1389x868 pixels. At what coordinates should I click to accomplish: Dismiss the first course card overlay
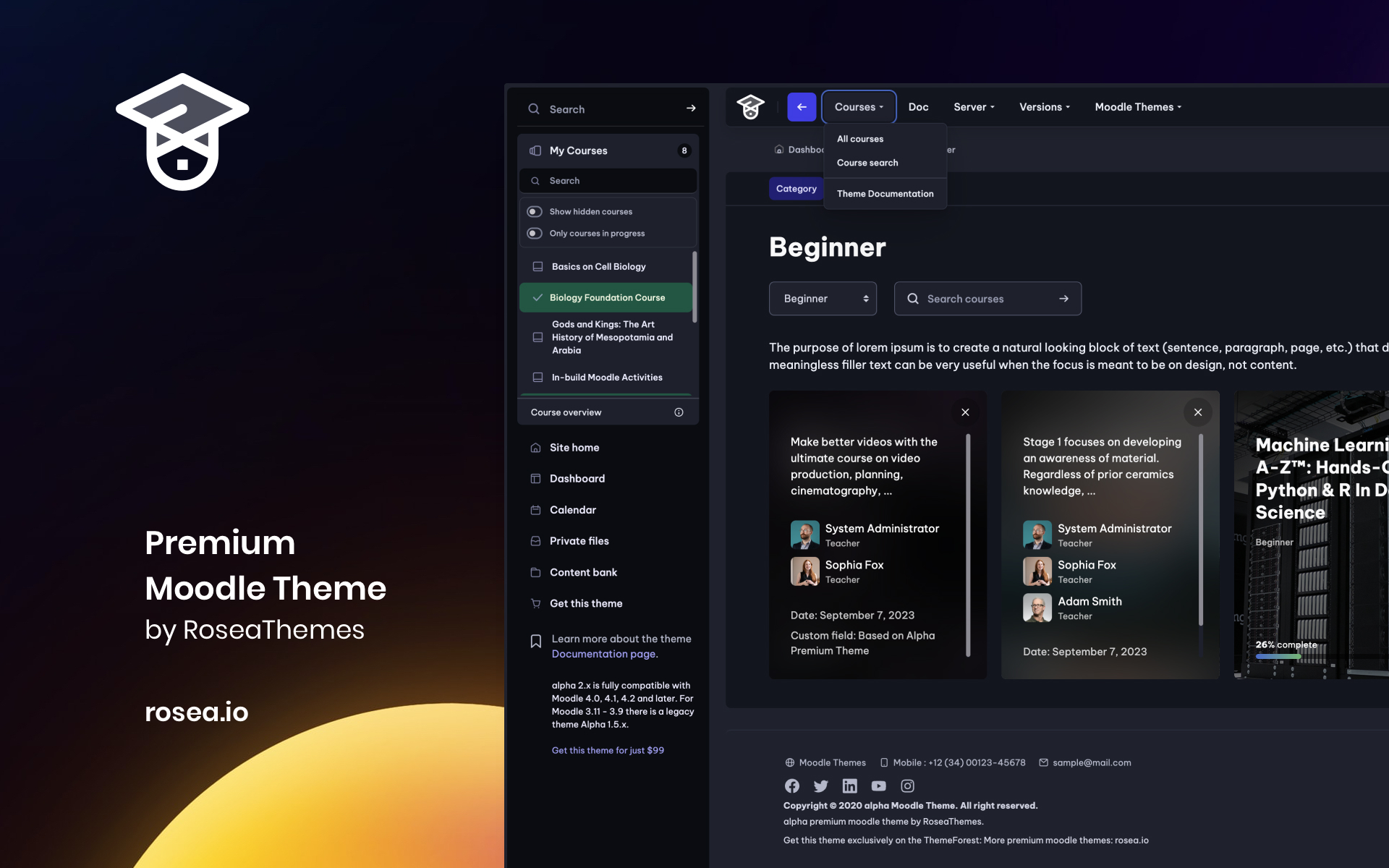965,412
